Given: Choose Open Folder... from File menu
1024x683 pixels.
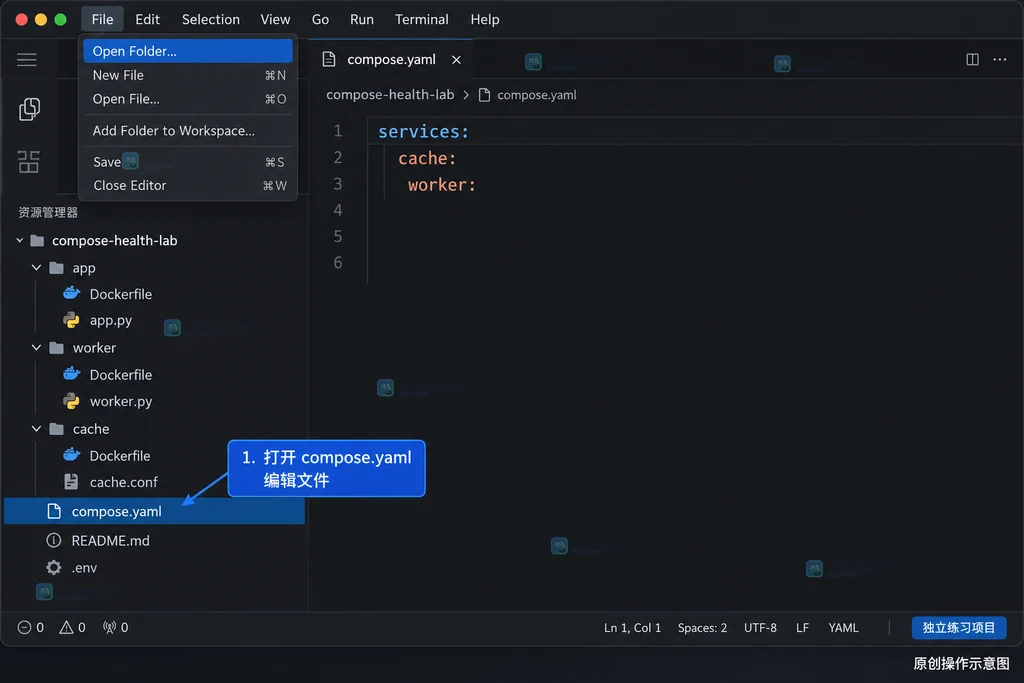Looking at the screenshot, I should point(188,51).
